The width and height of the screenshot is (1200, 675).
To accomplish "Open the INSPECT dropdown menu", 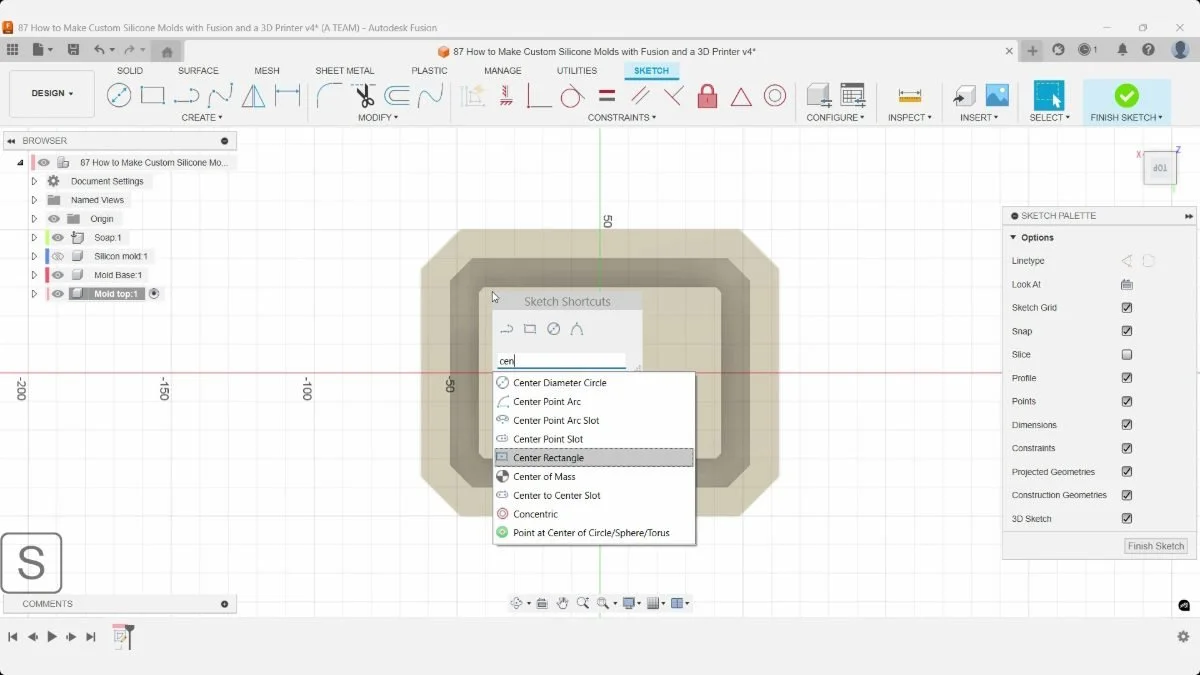I will (x=910, y=118).
